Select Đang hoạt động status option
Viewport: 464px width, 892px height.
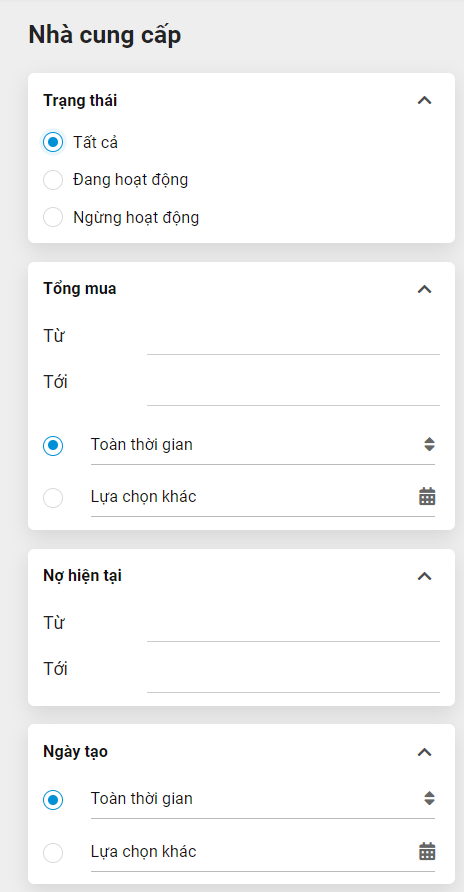[53, 180]
